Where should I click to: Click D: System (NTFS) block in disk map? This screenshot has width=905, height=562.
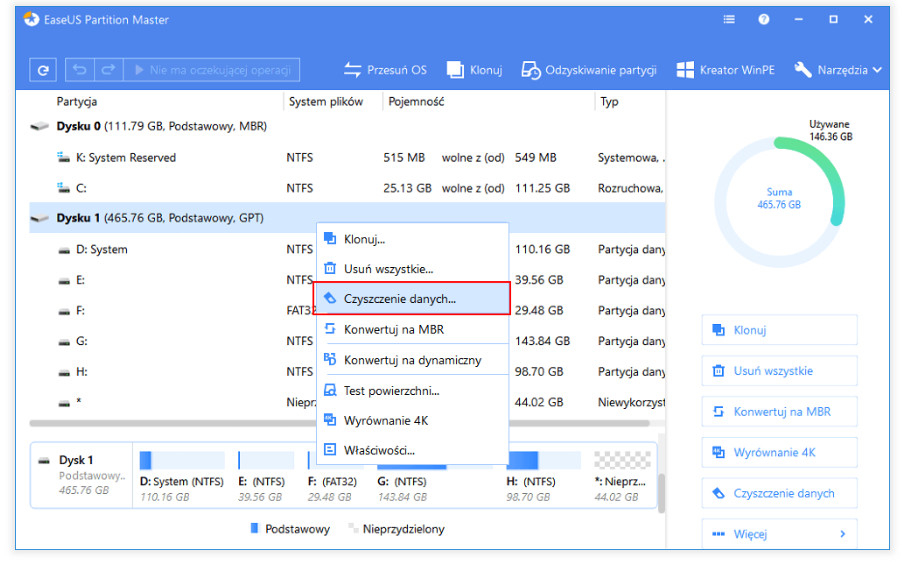tap(182, 477)
